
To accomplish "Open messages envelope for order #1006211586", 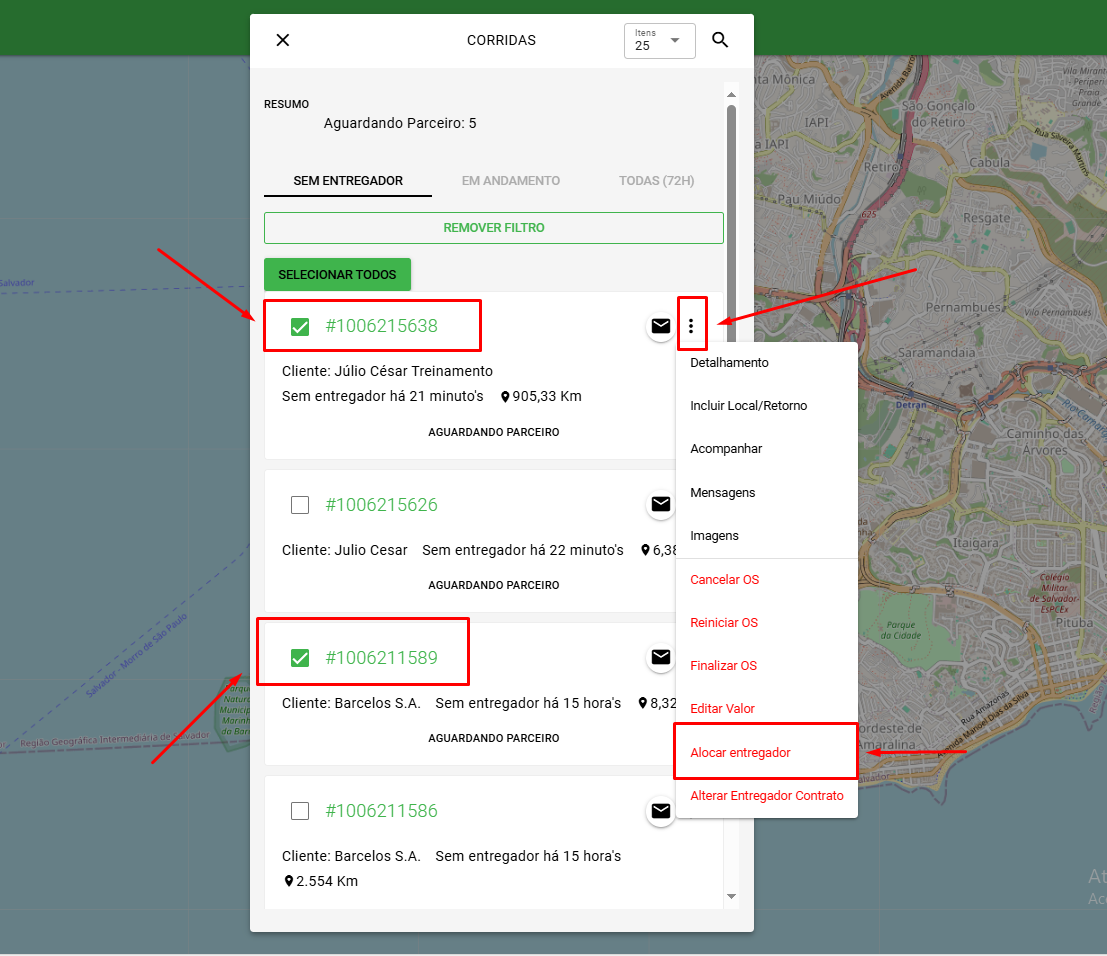I will pyautogui.click(x=661, y=811).
